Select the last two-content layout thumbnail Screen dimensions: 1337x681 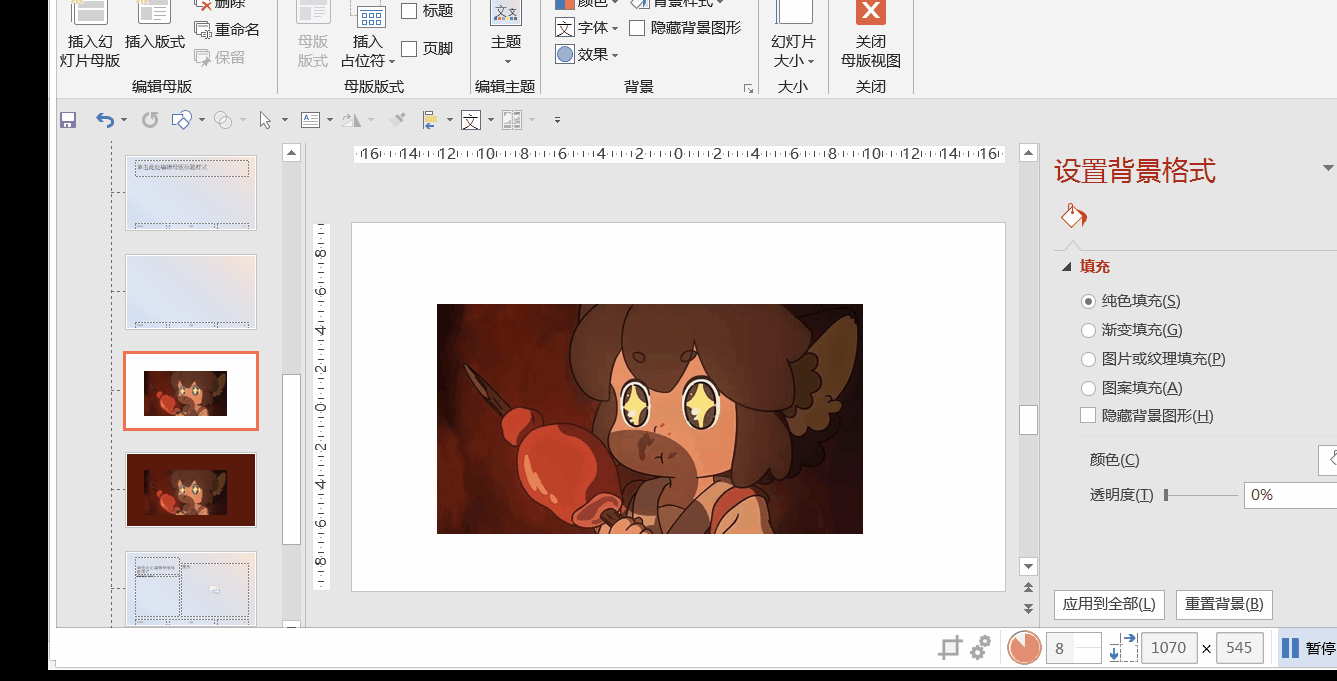pyautogui.click(x=191, y=588)
